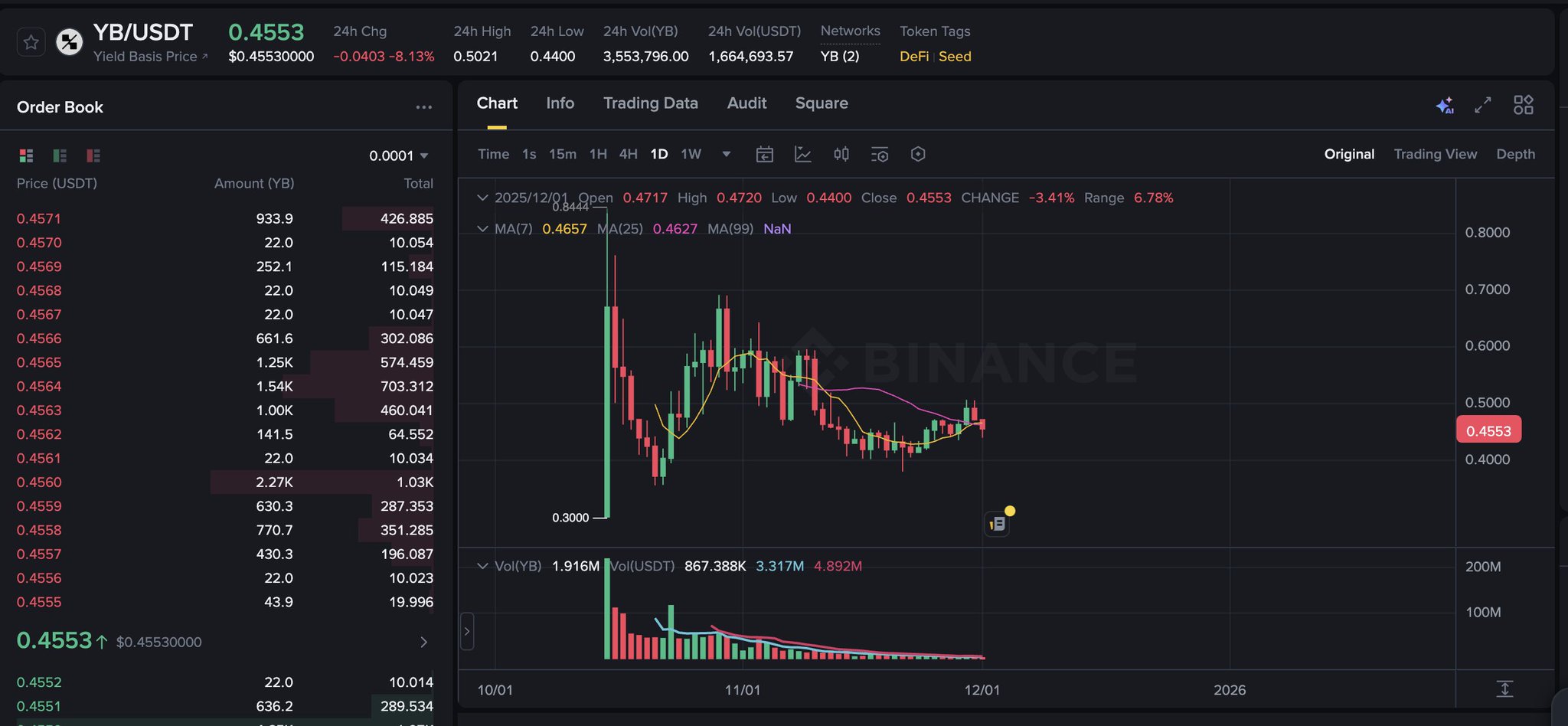Click the DeFi token tag
Image resolution: width=1568 pixels, height=726 pixels.
(914, 57)
